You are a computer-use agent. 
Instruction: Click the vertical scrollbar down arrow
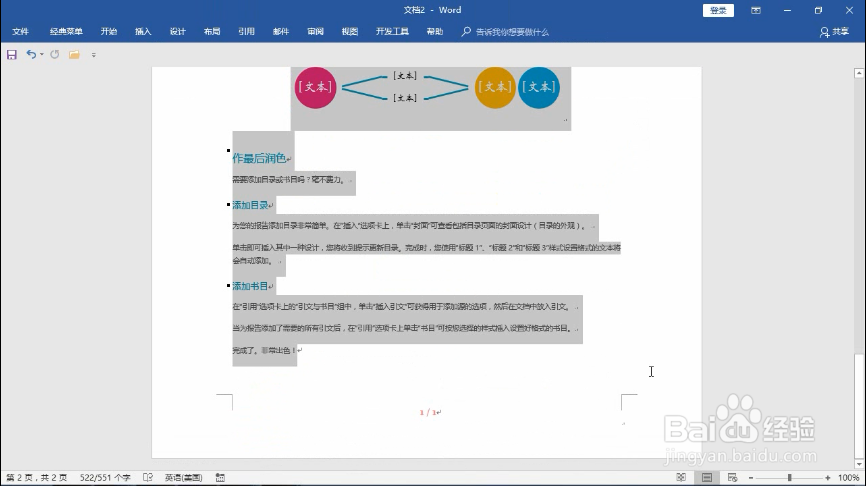click(x=859, y=464)
